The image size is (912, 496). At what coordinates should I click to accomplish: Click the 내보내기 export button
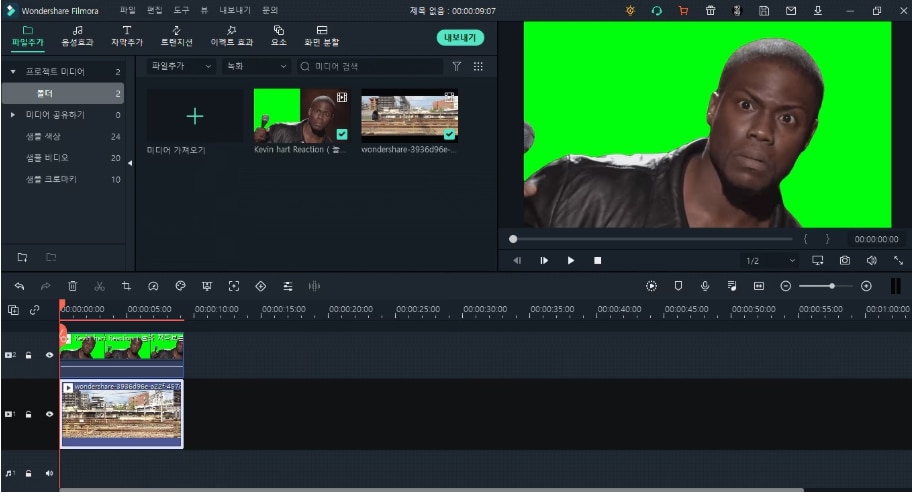[459, 37]
